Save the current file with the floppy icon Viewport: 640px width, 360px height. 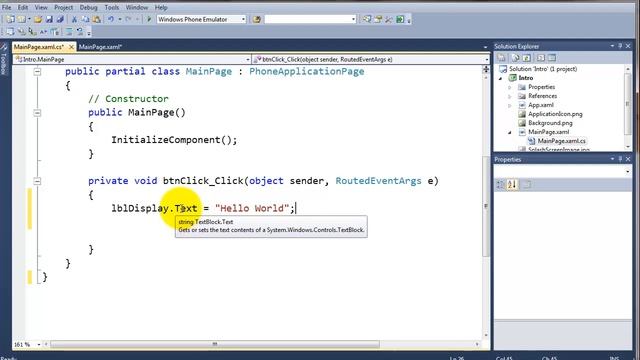pyautogui.click(x=49, y=19)
